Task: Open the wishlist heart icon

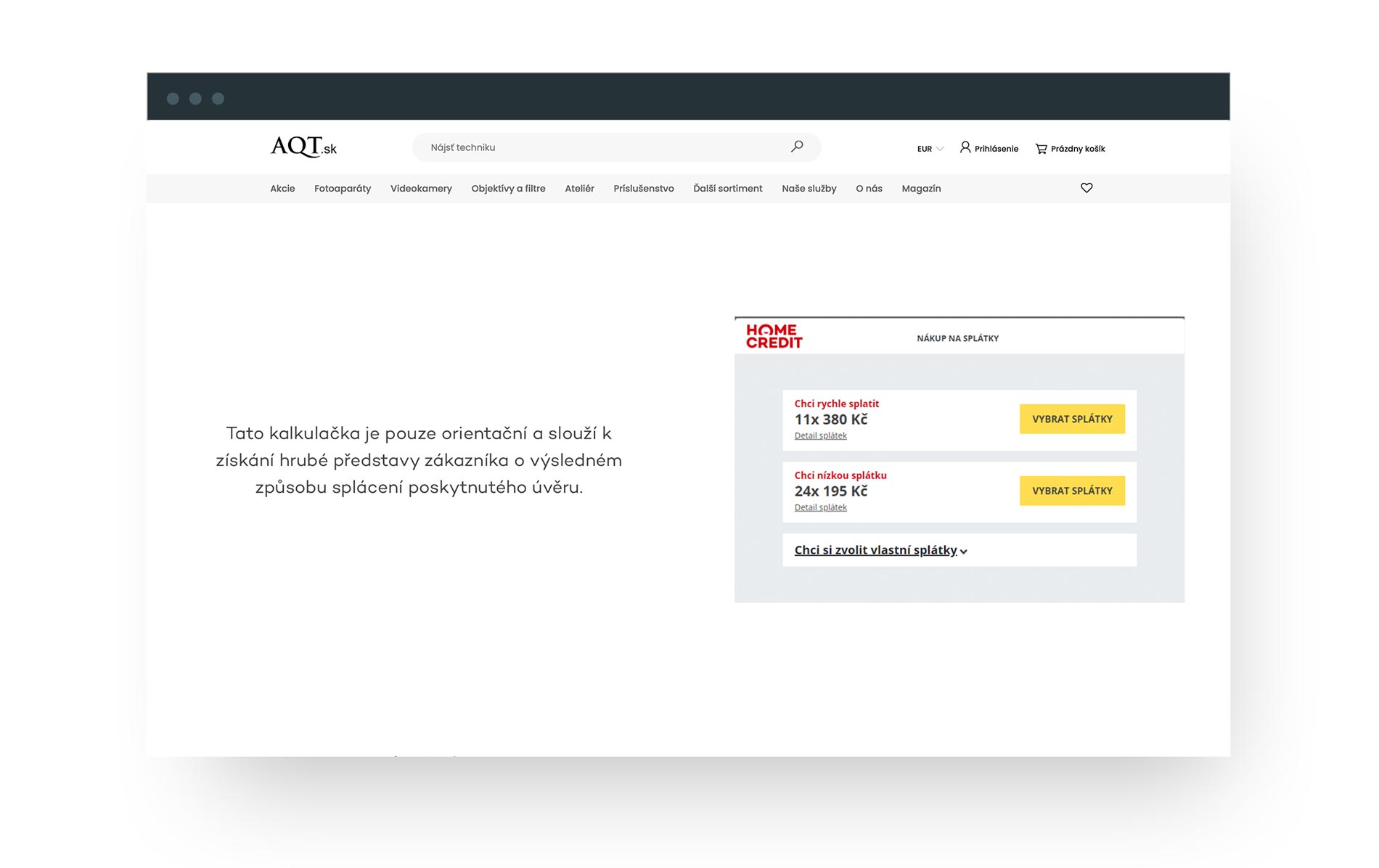Action: 1087,188
